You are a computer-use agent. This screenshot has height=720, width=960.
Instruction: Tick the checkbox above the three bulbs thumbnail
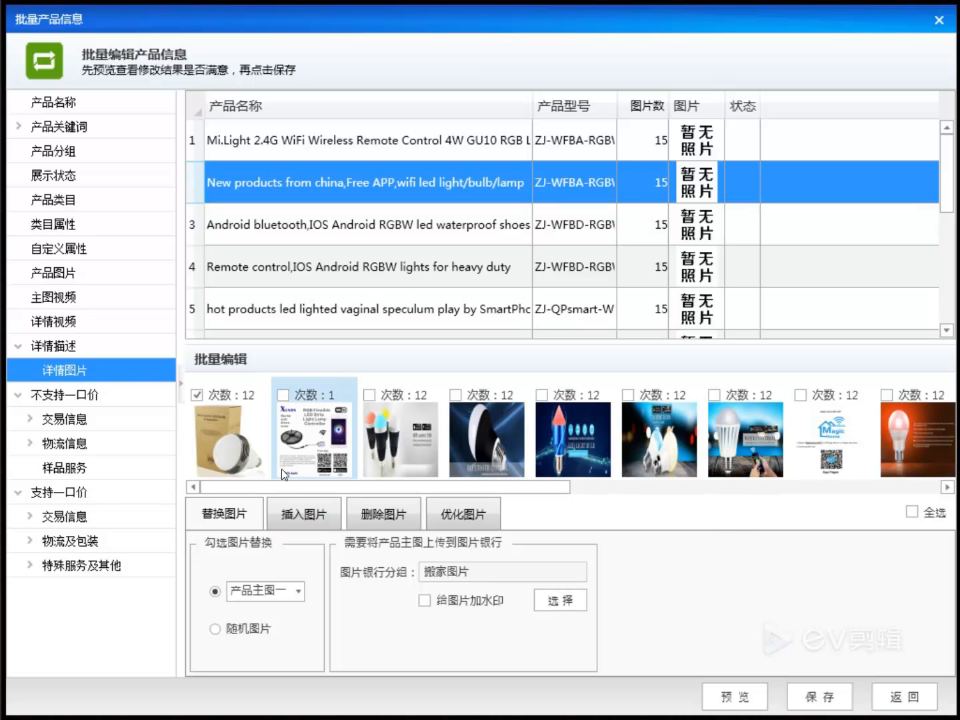pyautogui.click(x=369, y=395)
